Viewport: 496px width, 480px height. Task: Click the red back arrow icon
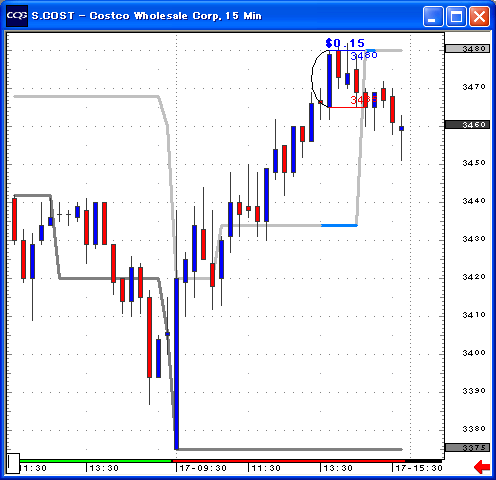(482, 467)
